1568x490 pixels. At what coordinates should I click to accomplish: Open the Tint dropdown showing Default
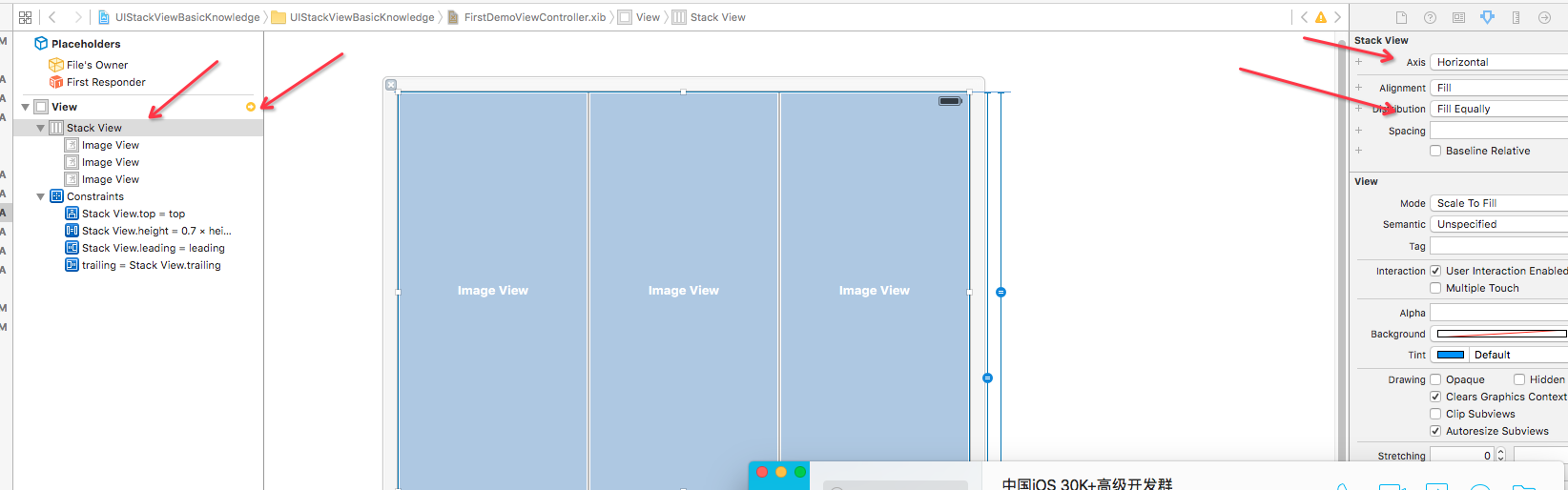click(1517, 355)
